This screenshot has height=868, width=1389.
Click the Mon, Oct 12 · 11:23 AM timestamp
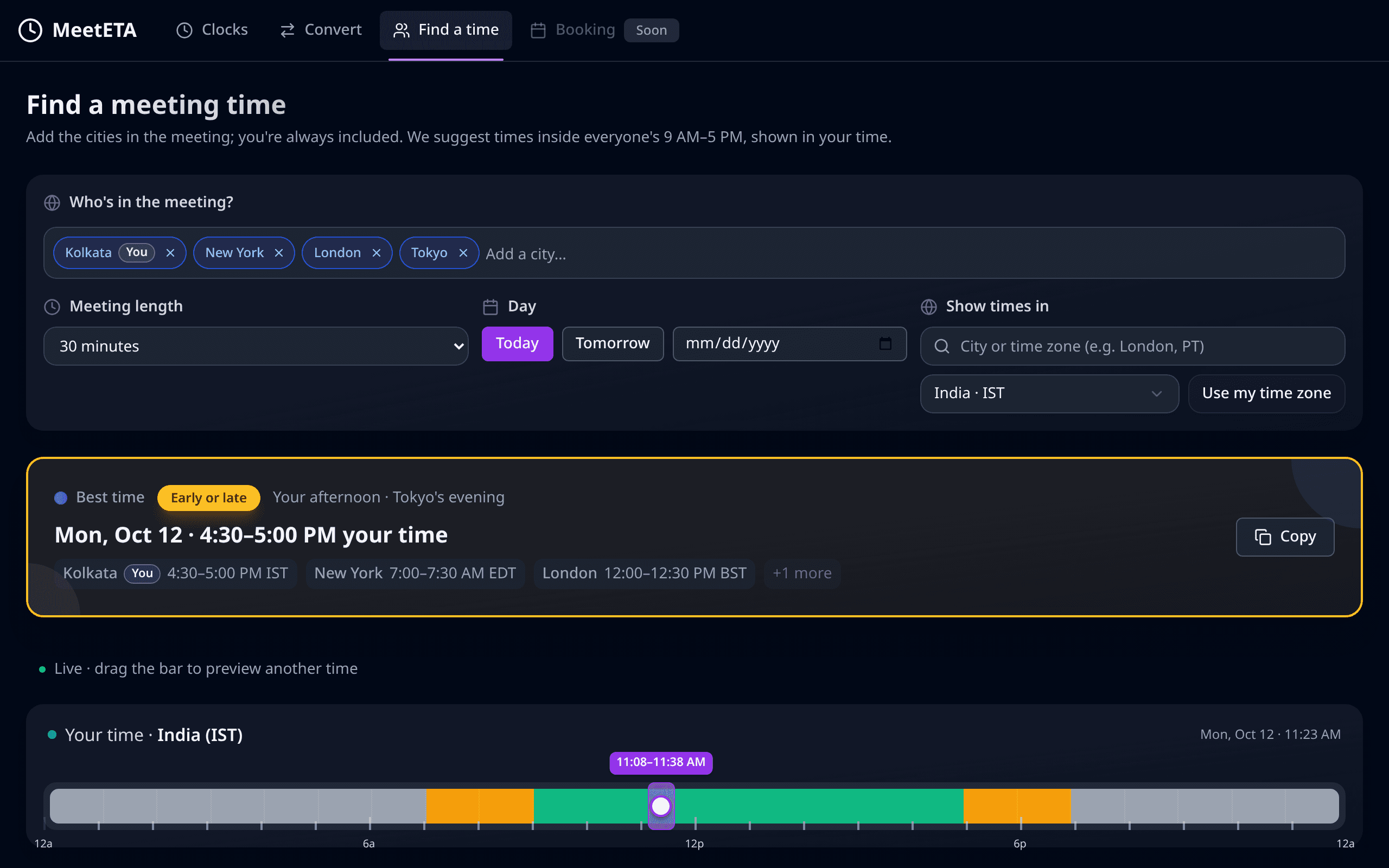tap(1270, 734)
